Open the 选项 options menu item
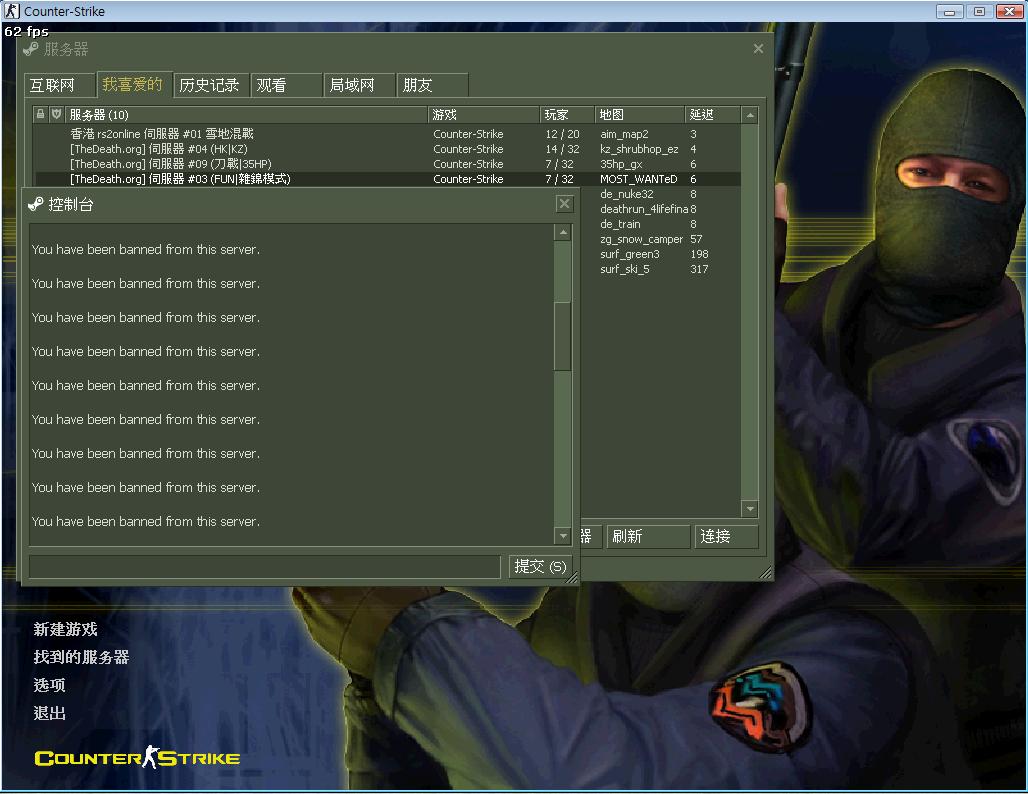The height and width of the screenshot is (794, 1028). (49, 685)
